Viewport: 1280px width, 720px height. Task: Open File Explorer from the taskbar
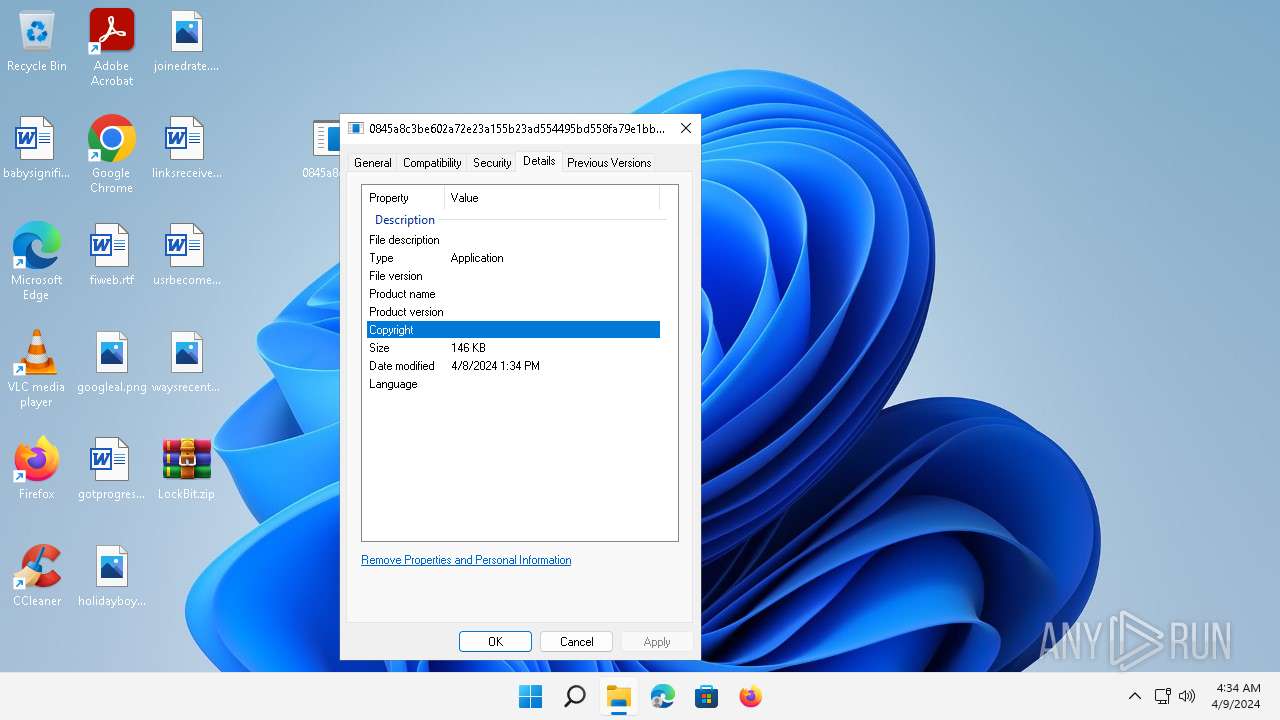point(618,696)
